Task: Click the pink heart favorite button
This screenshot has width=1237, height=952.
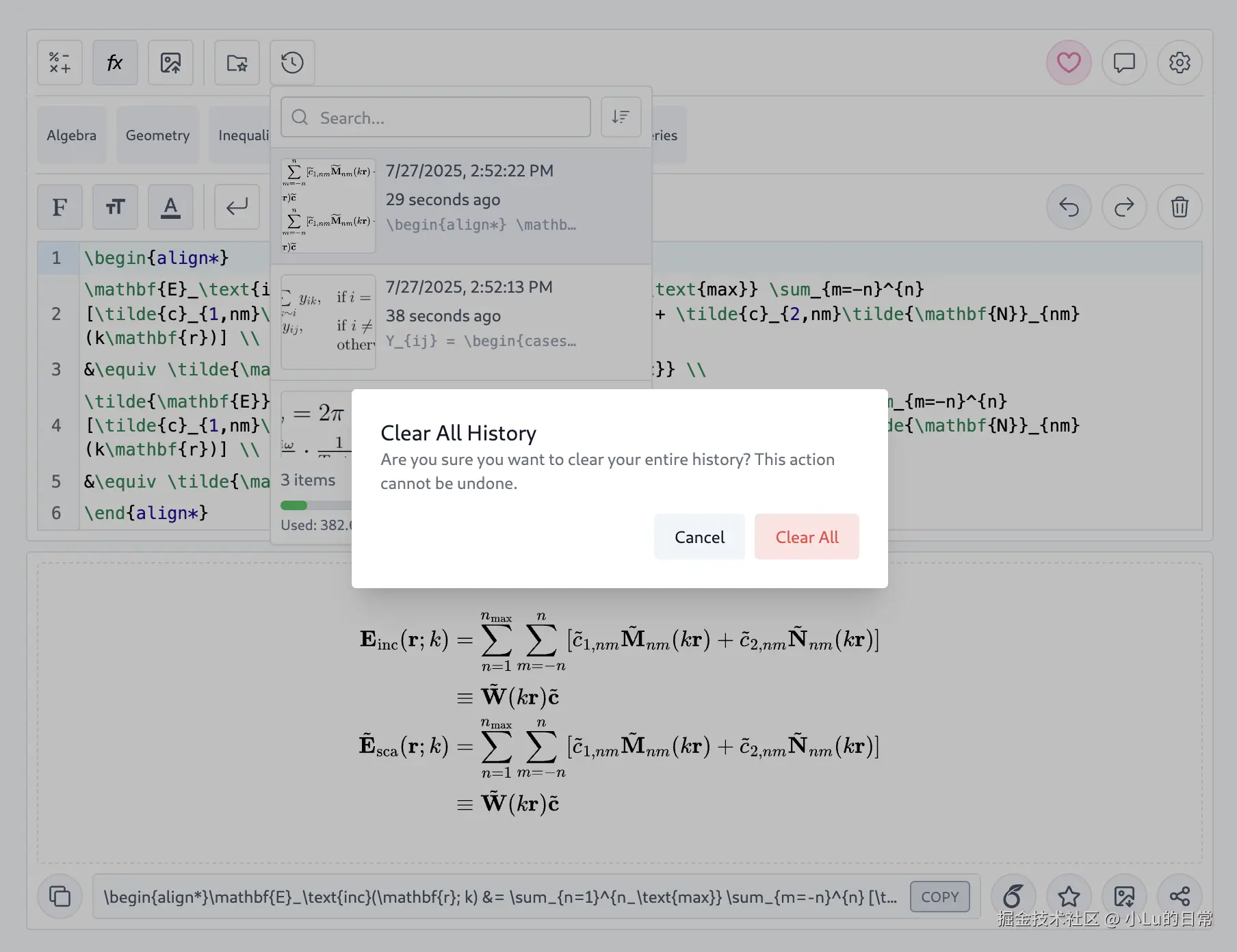Action: coord(1068,63)
